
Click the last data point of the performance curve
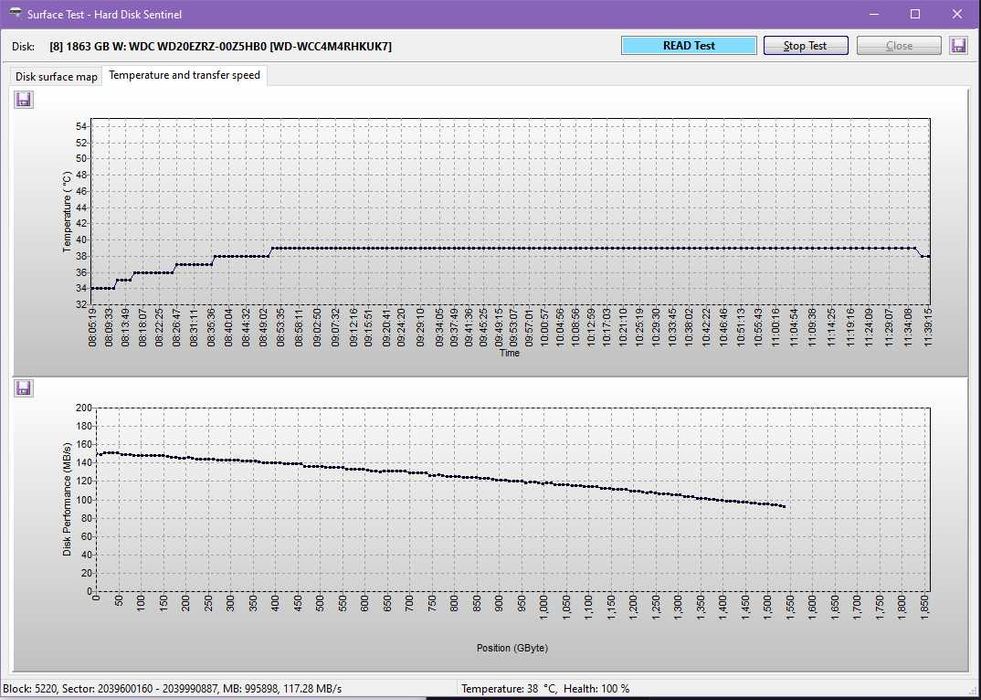click(784, 507)
